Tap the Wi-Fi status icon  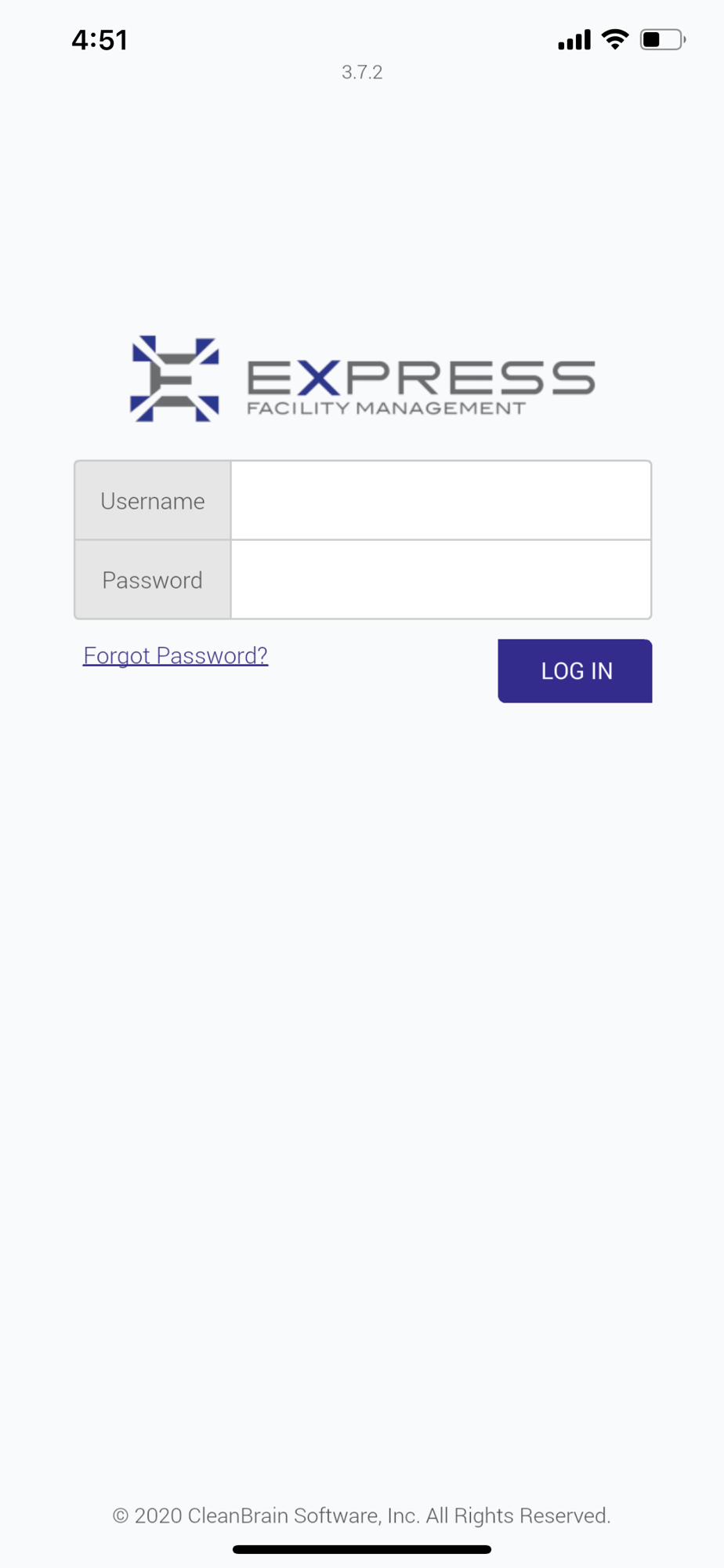pos(615,39)
